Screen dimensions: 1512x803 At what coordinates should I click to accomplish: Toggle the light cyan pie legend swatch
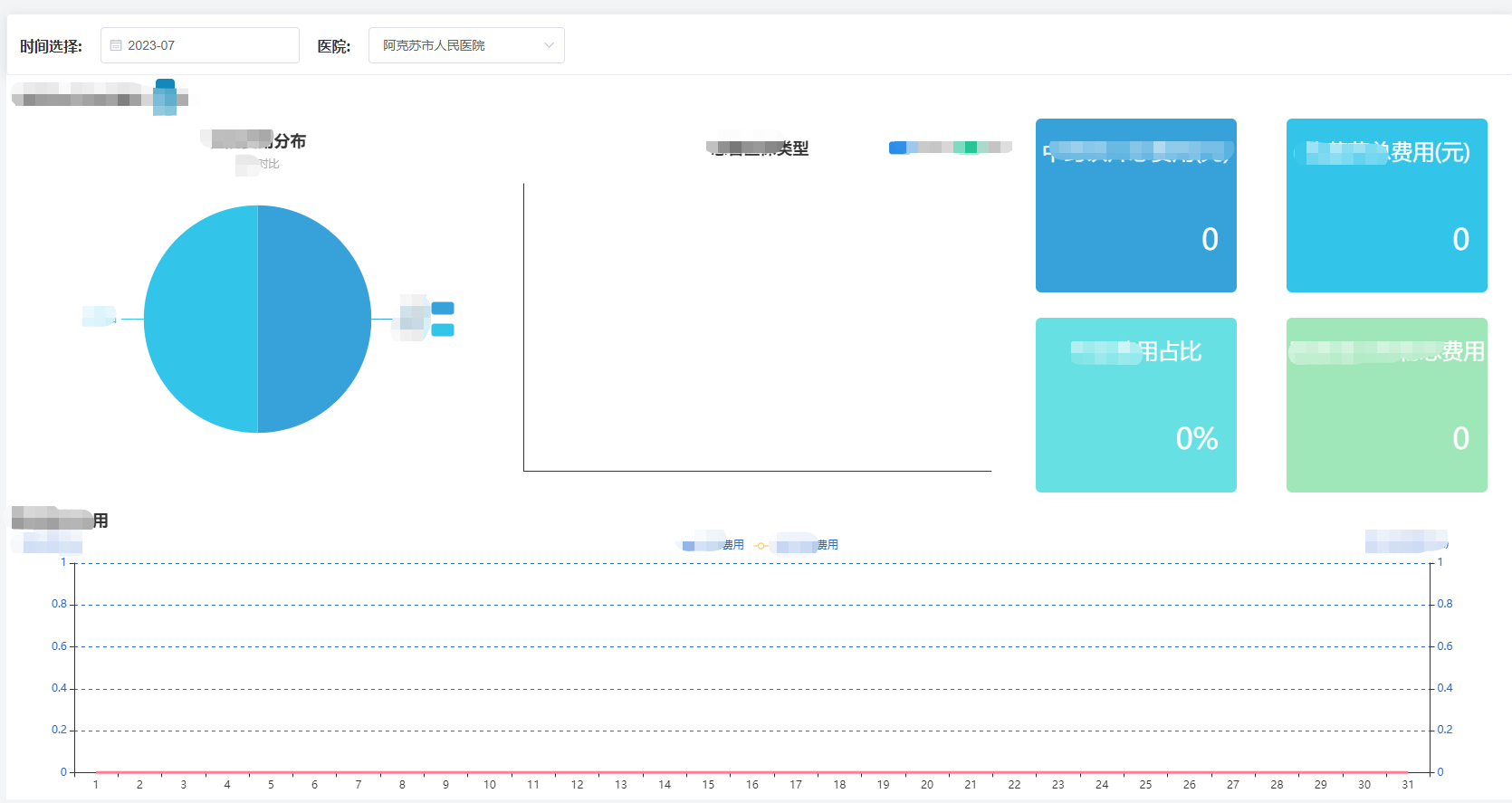click(x=443, y=330)
